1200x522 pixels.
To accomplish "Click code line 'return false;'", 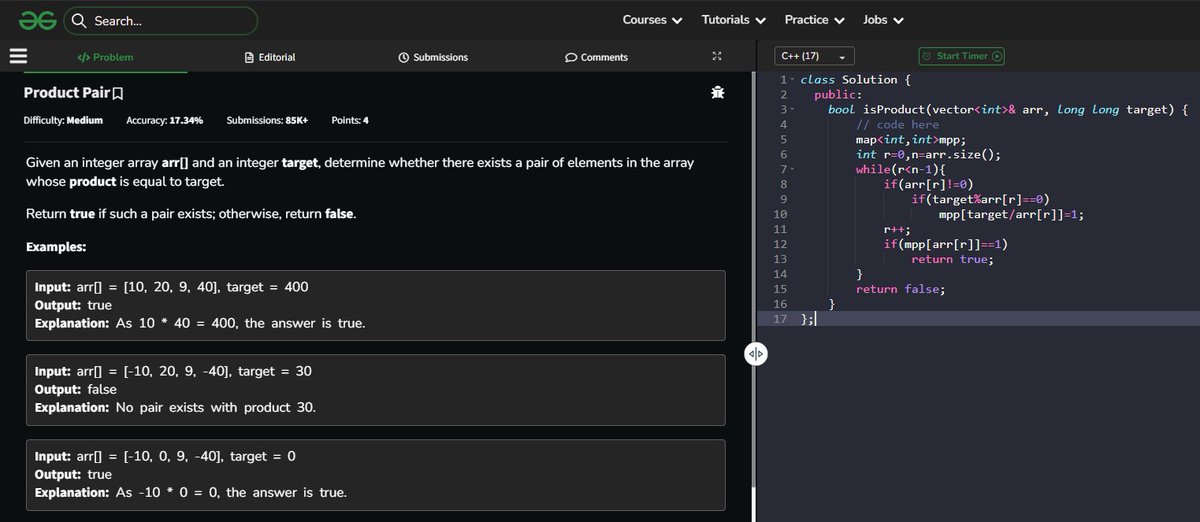I will coord(900,289).
